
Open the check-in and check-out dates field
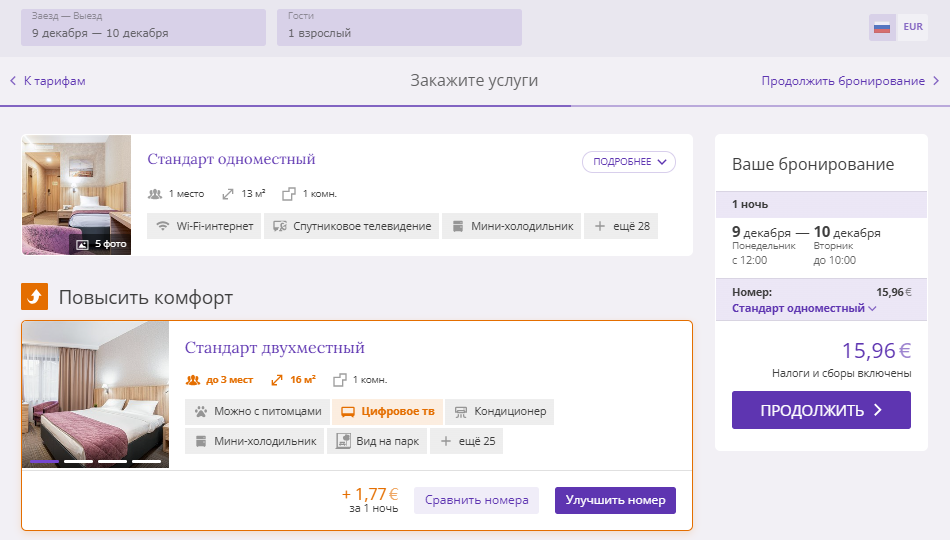[x=144, y=27]
